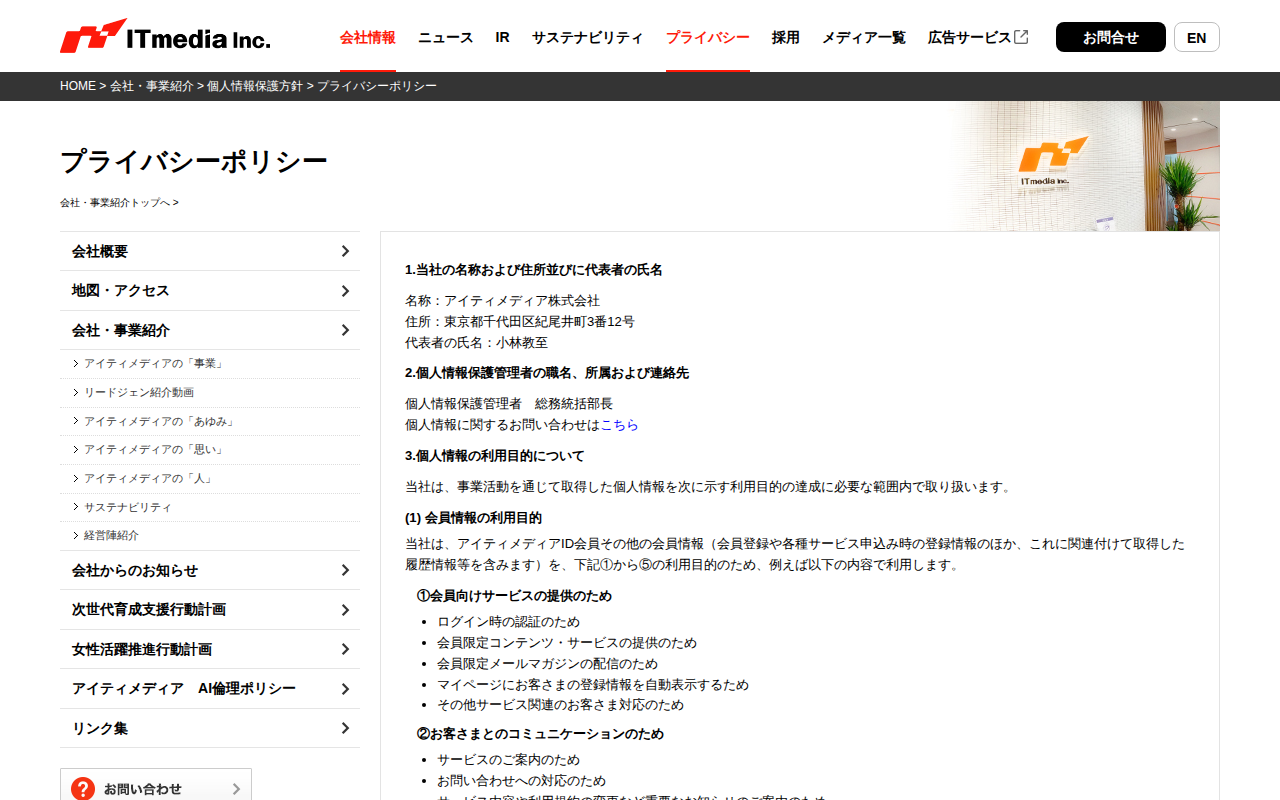
Task: Click the heading 1.当社の名称および住所並びに代表者の氏名
Action: coord(534,270)
